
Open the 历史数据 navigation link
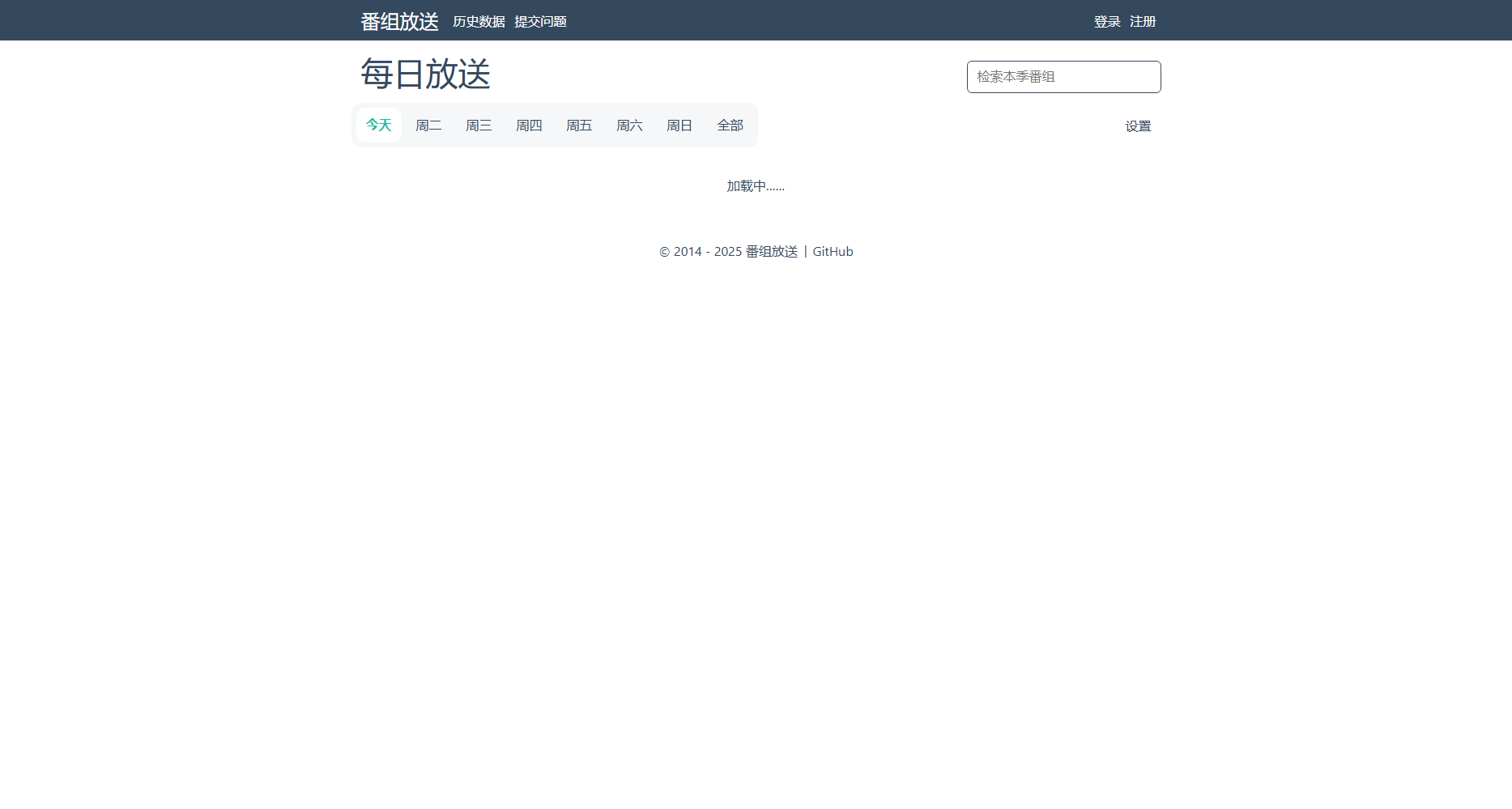(479, 22)
